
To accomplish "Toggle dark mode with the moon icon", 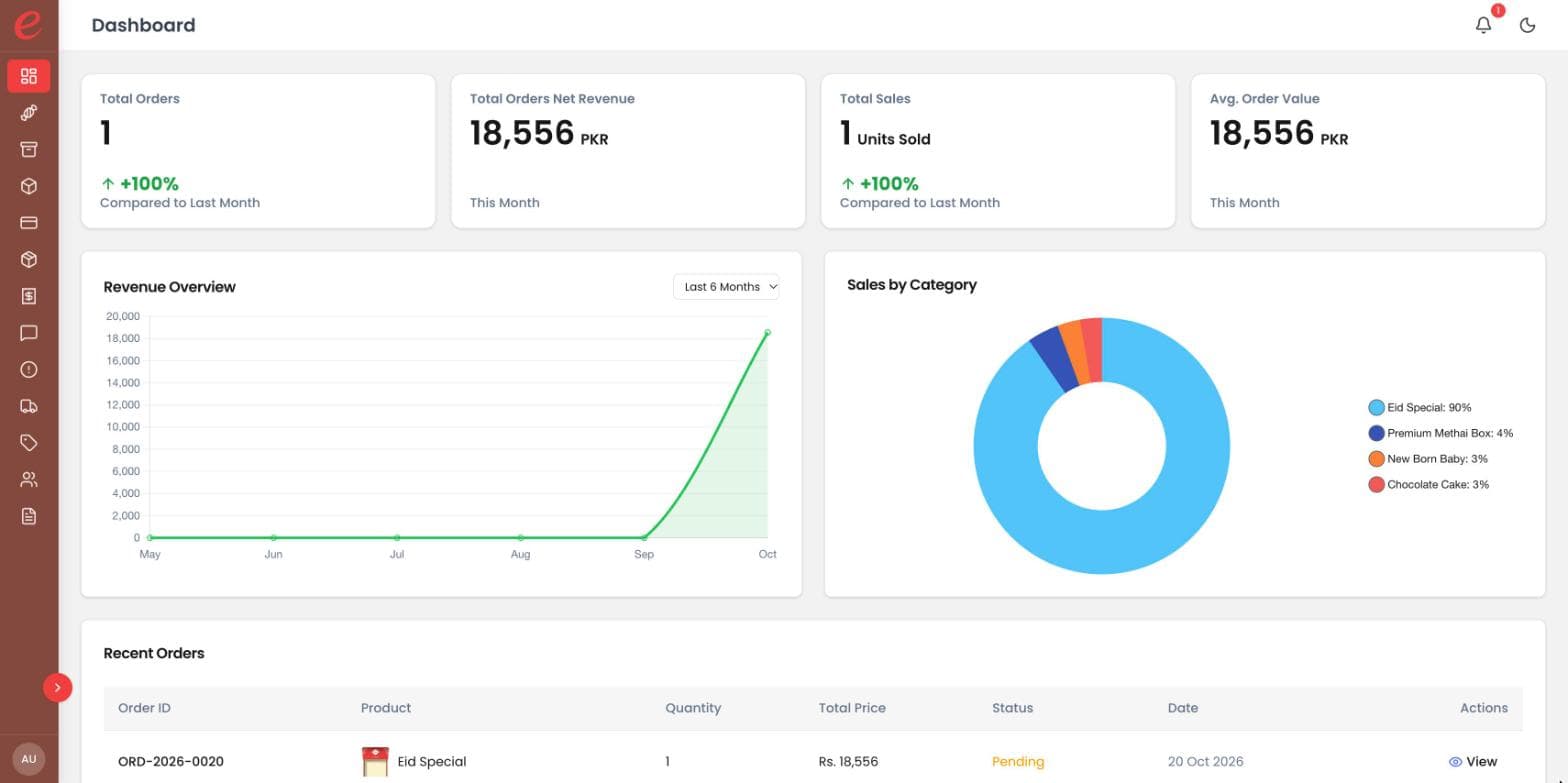I will coord(1528,25).
